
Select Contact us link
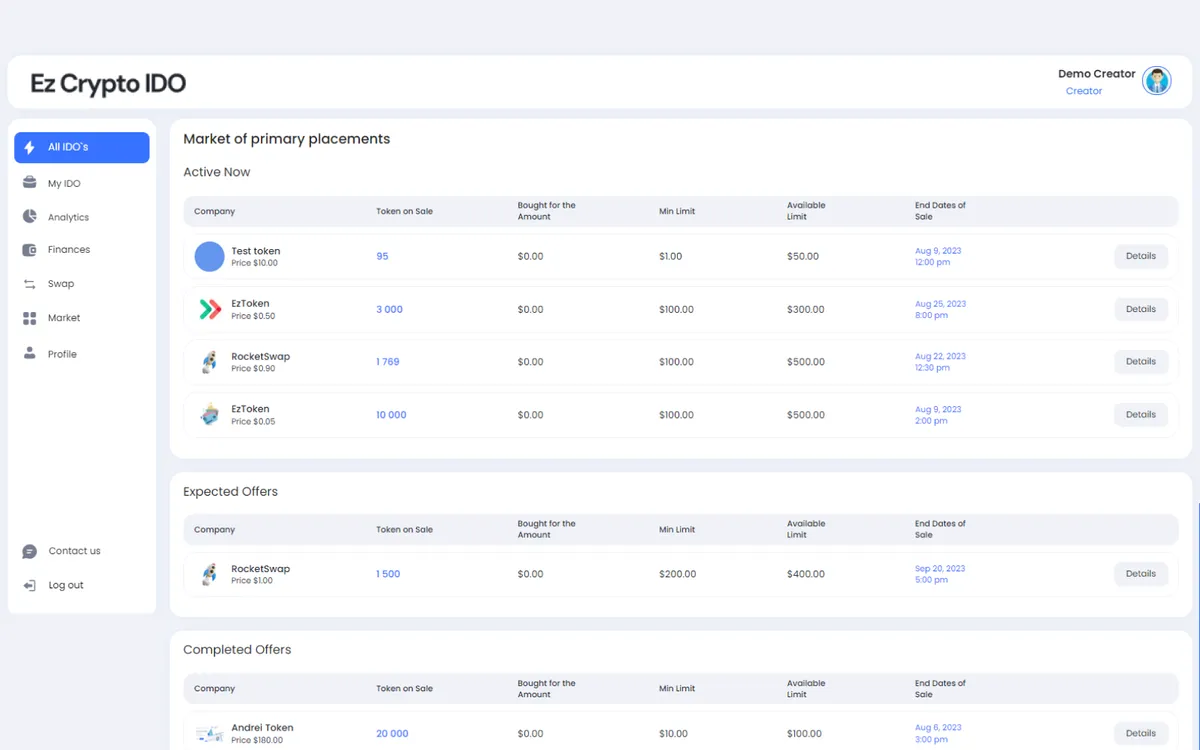[74, 551]
